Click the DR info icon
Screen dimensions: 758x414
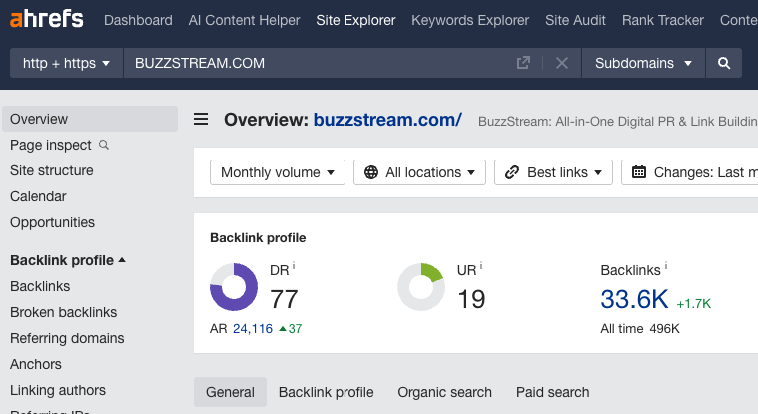[295, 267]
